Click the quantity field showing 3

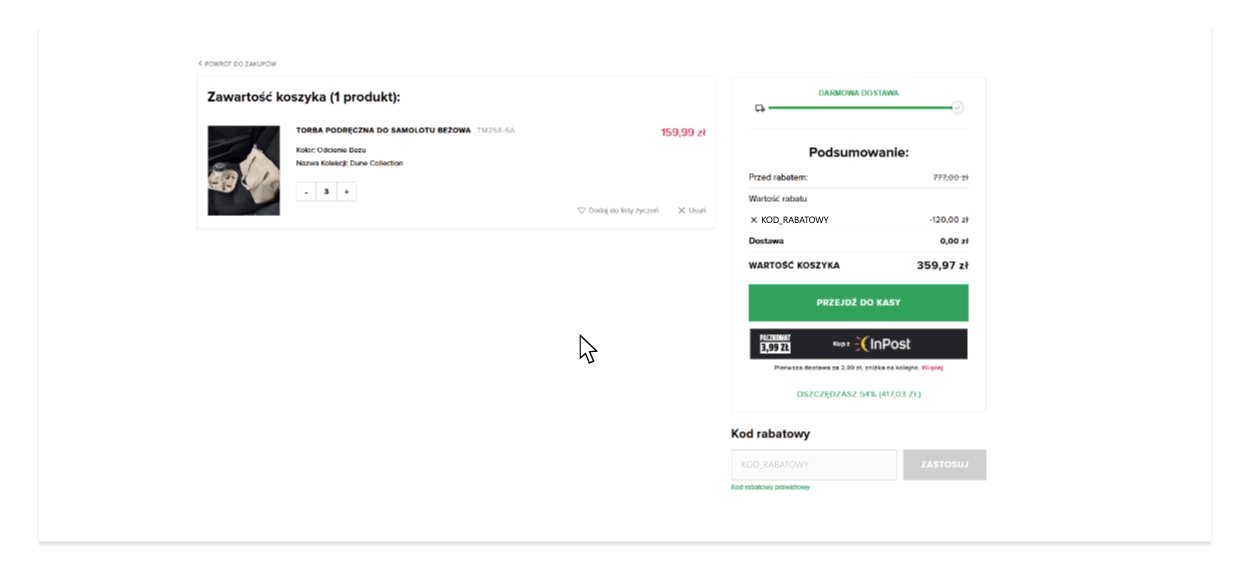pyautogui.click(x=326, y=191)
